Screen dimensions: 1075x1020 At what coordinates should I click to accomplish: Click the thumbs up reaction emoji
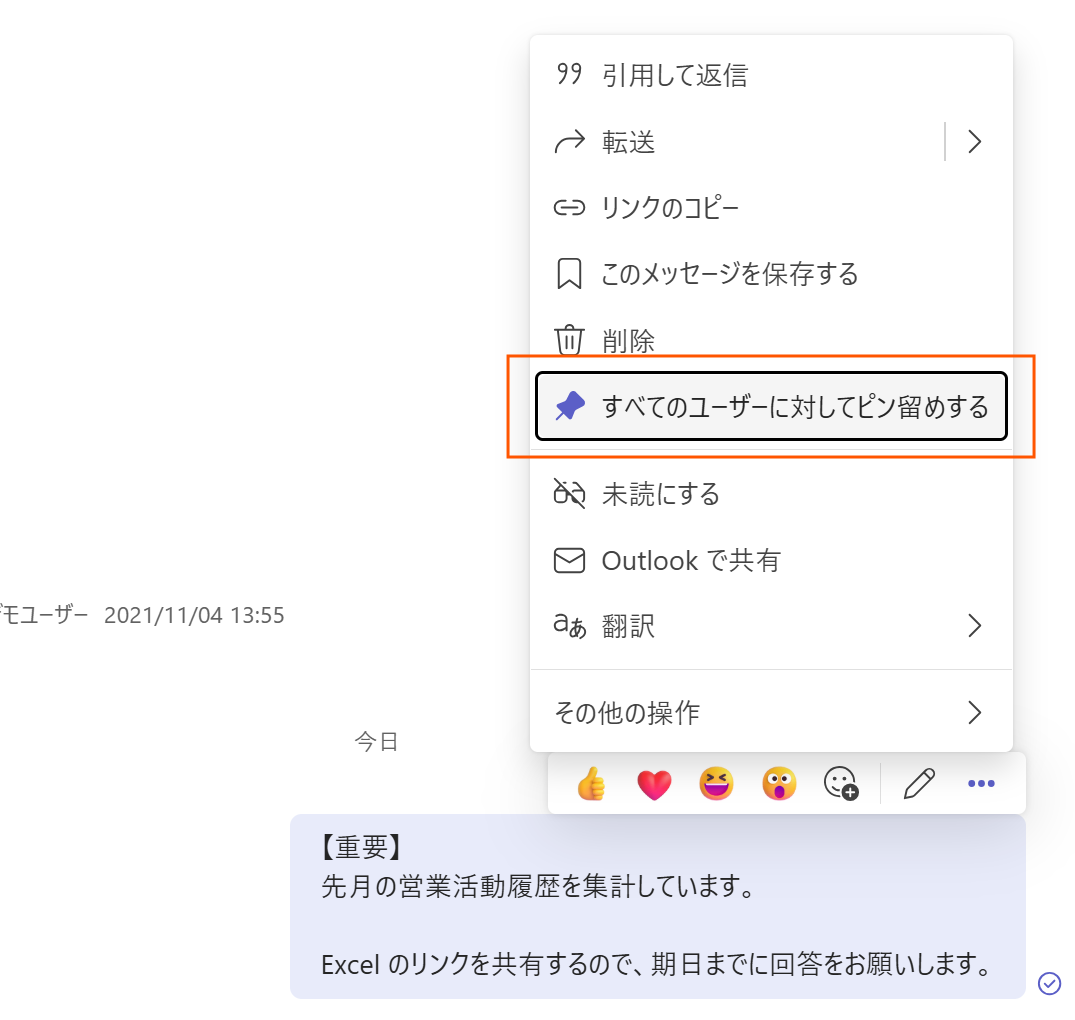(592, 785)
